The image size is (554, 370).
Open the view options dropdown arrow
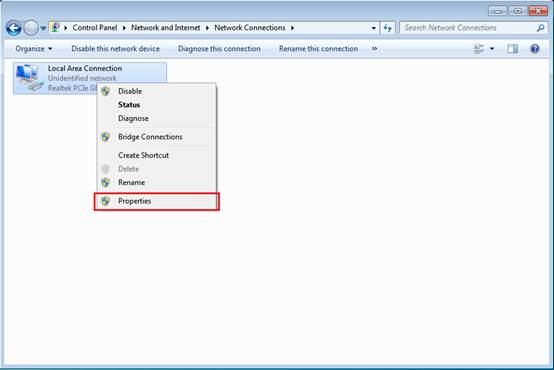click(x=492, y=49)
